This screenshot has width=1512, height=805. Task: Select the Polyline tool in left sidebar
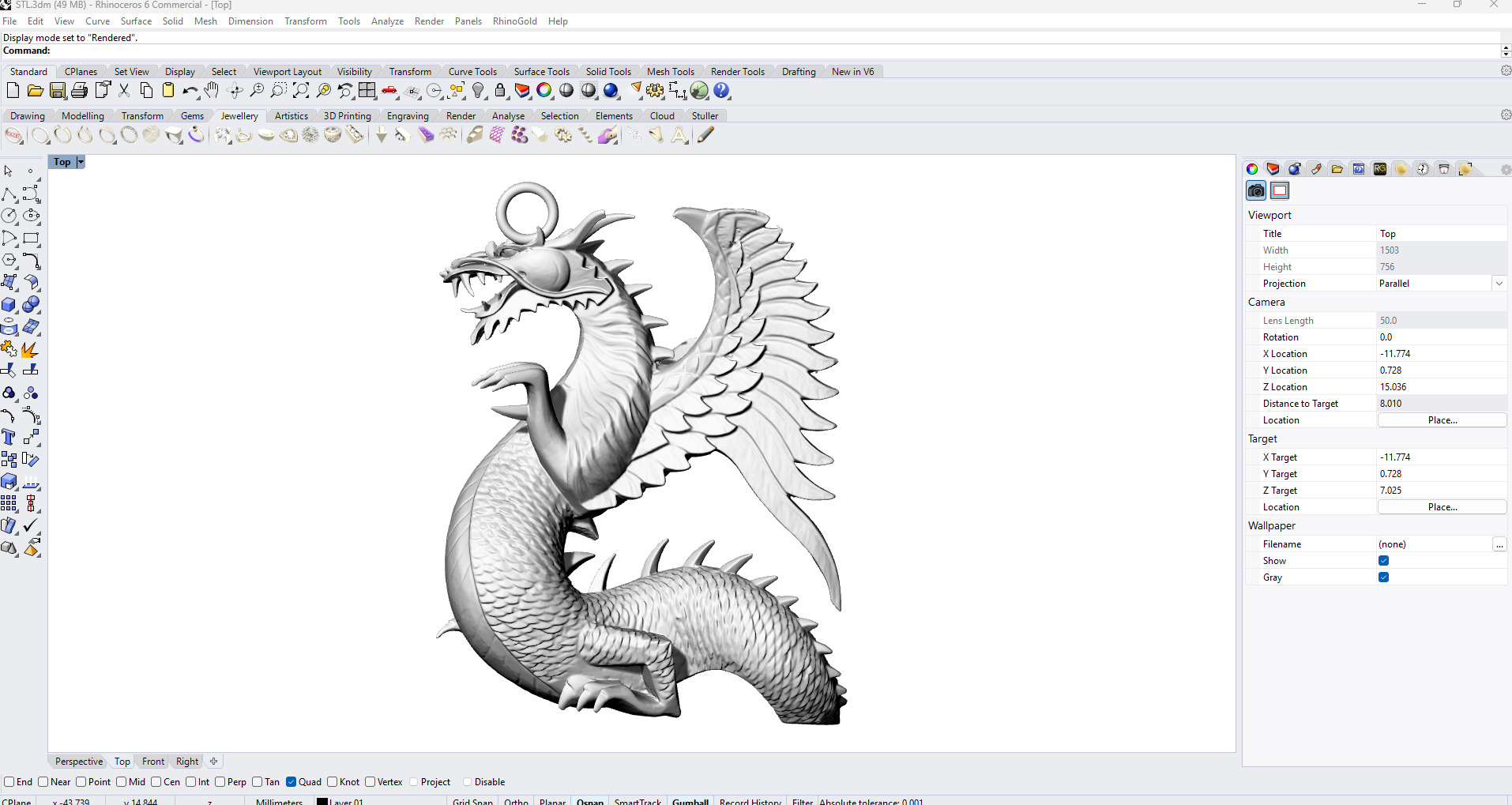pyautogui.click(x=9, y=194)
